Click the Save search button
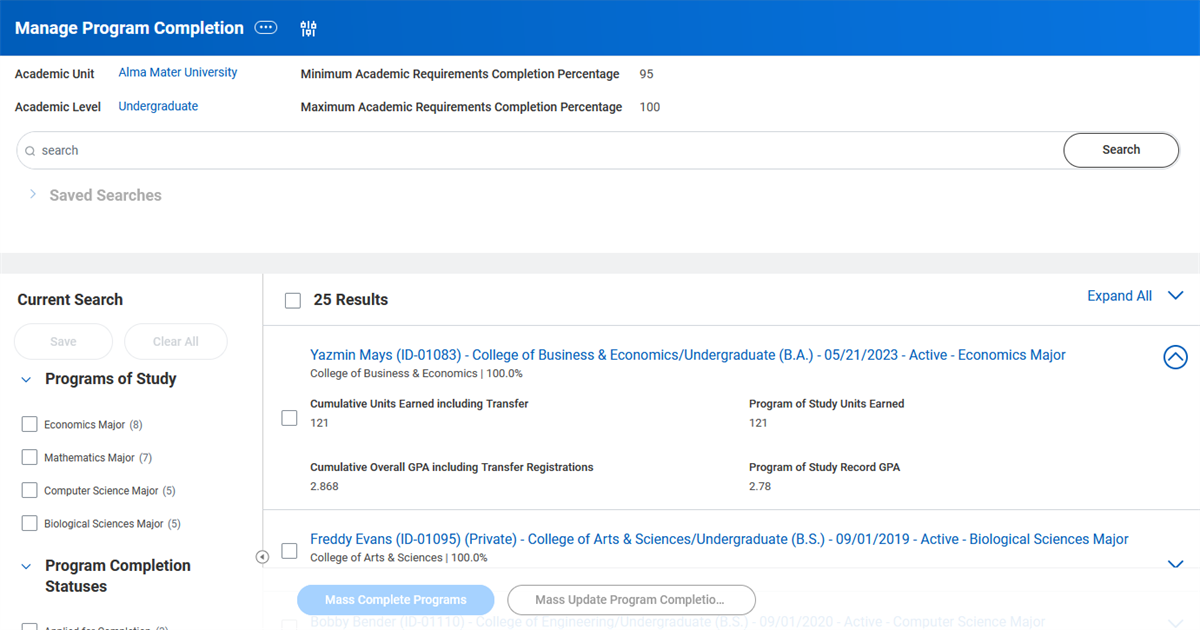The width and height of the screenshot is (1200, 630). [63, 341]
